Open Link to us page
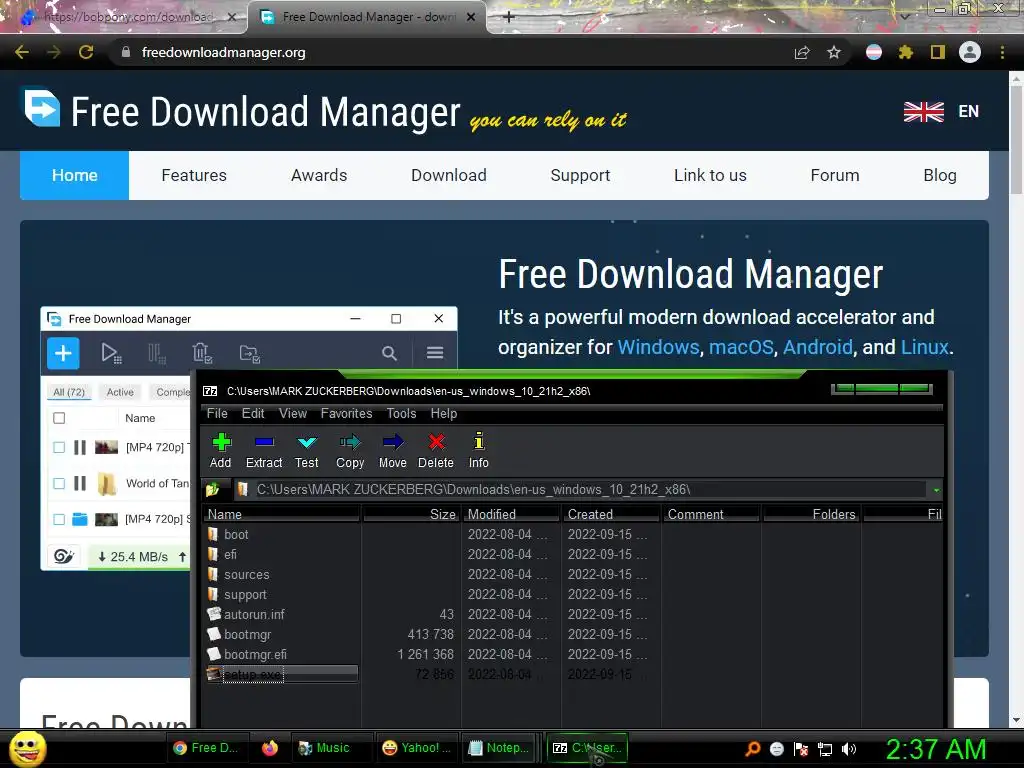This screenshot has width=1024, height=768. click(710, 175)
